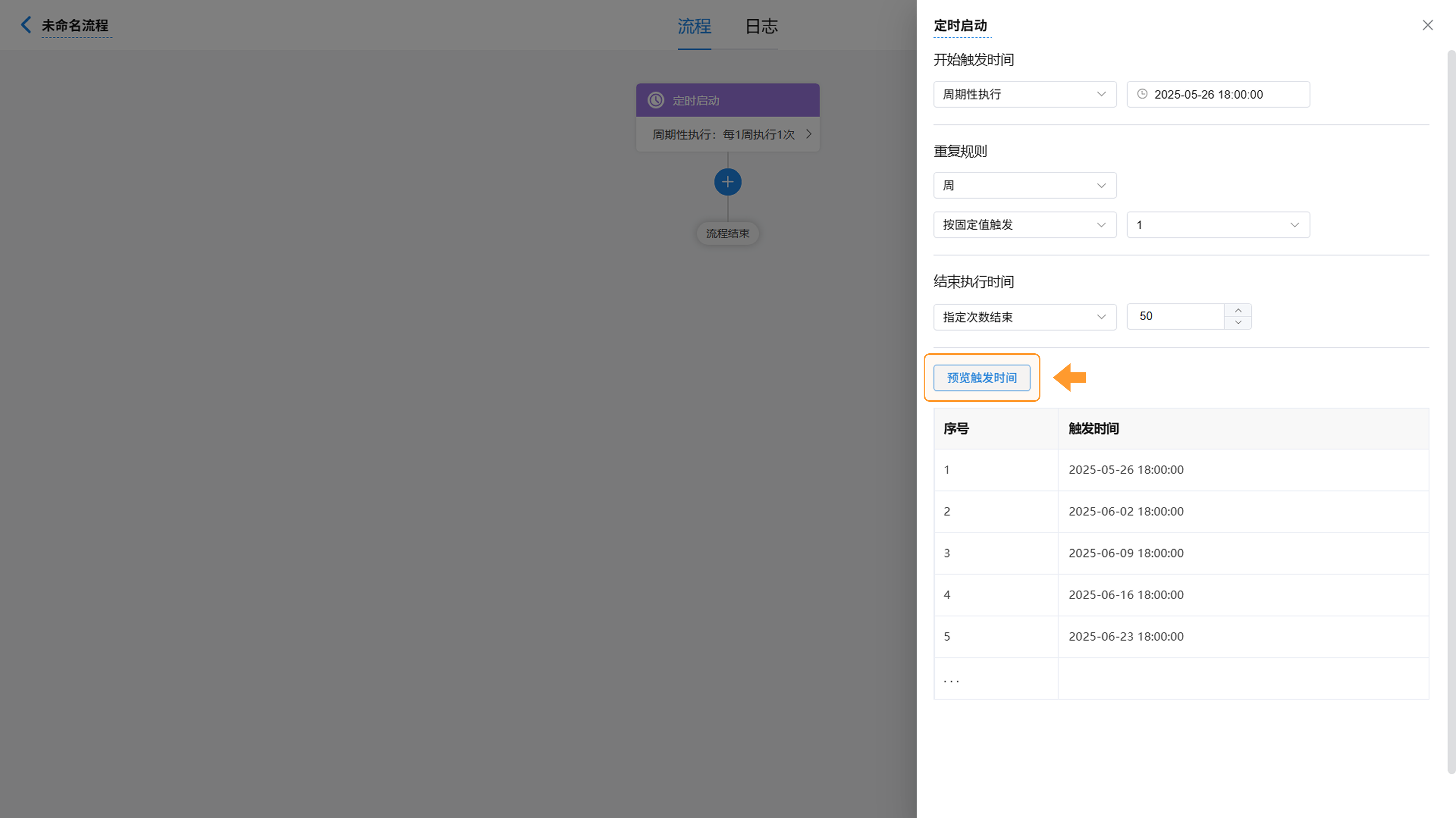Click the 触发时间 column header

(x=1244, y=429)
